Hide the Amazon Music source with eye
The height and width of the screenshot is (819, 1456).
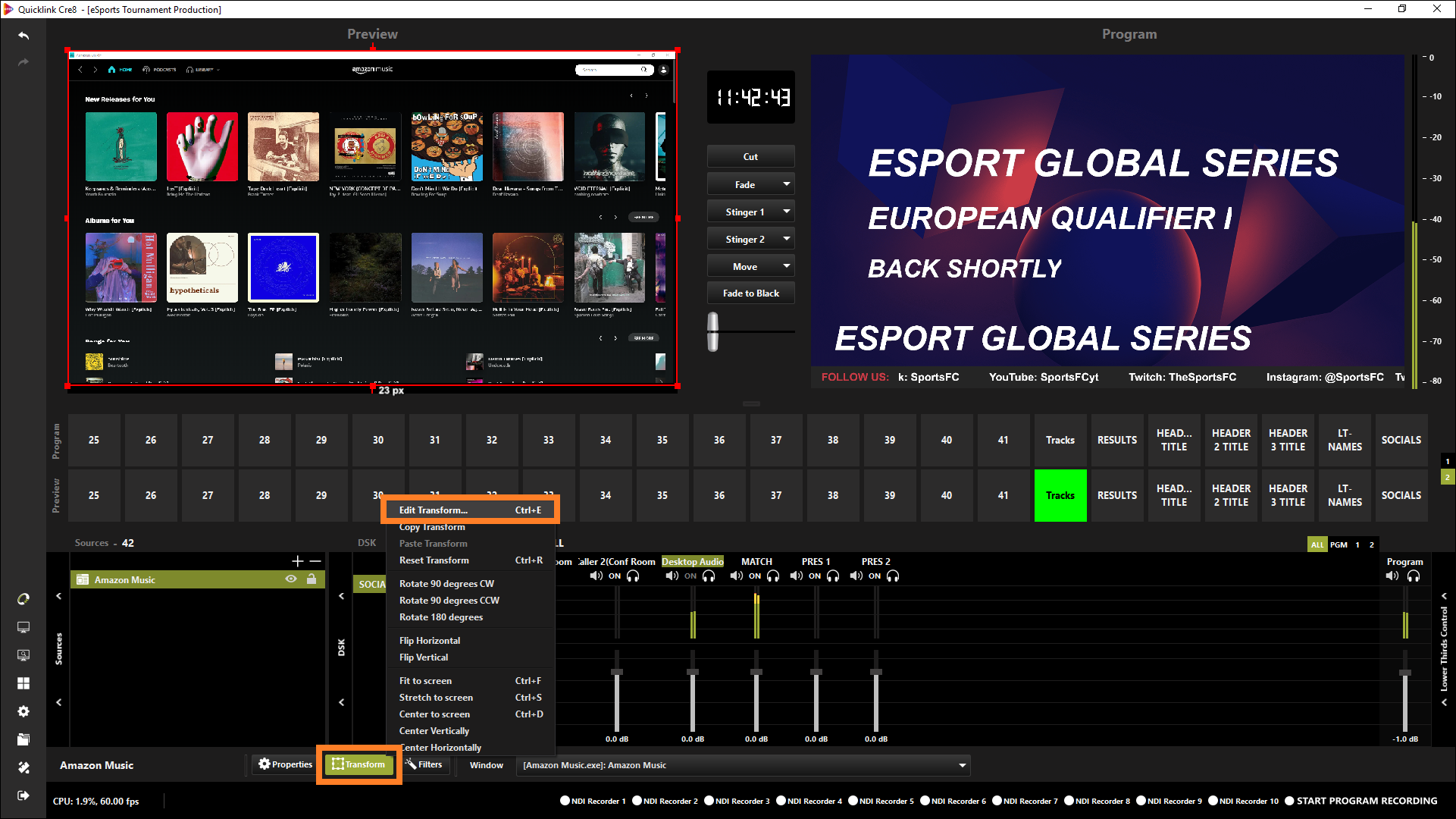pyautogui.click(x=290, y=579)
